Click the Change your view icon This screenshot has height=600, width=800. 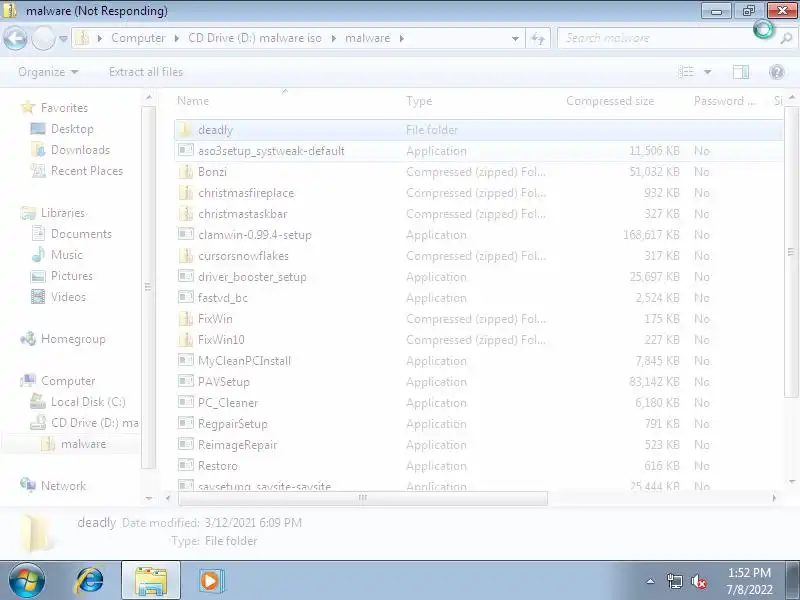click(686, 72)
